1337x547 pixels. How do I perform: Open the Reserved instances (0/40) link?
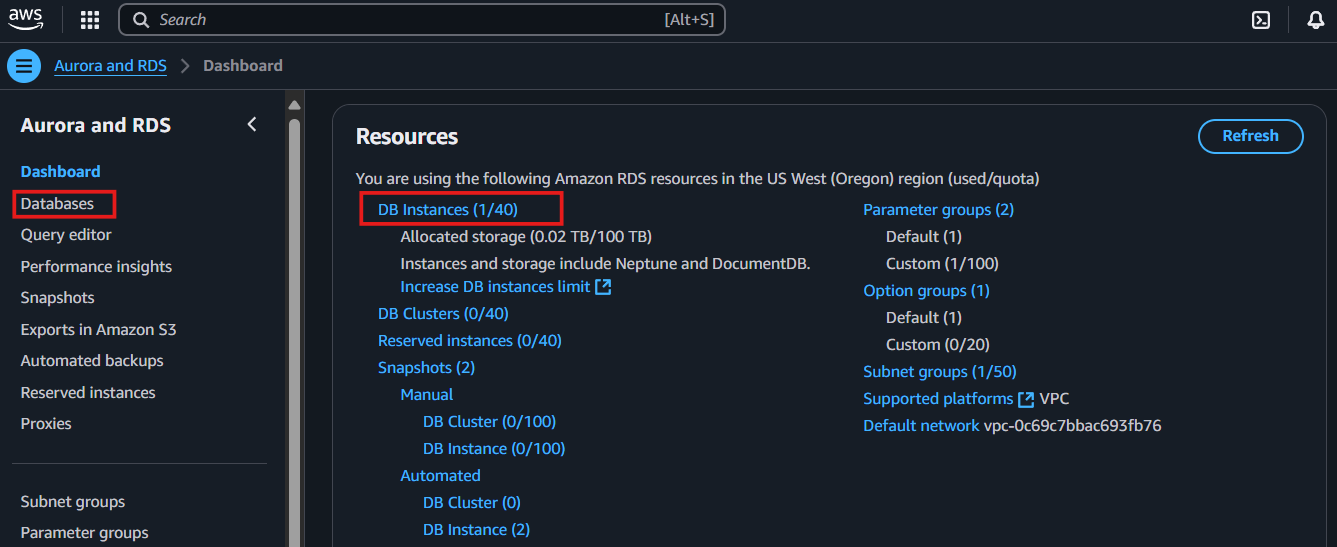470,341
